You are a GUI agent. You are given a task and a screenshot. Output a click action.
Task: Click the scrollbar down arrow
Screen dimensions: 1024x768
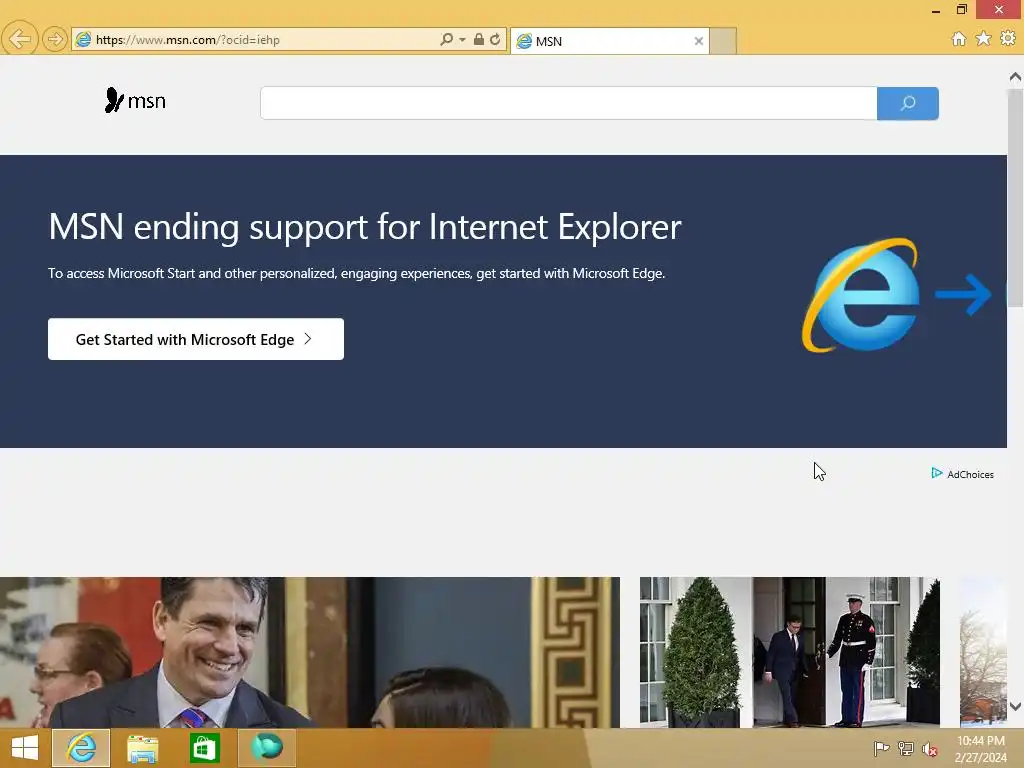(1015, 707)
